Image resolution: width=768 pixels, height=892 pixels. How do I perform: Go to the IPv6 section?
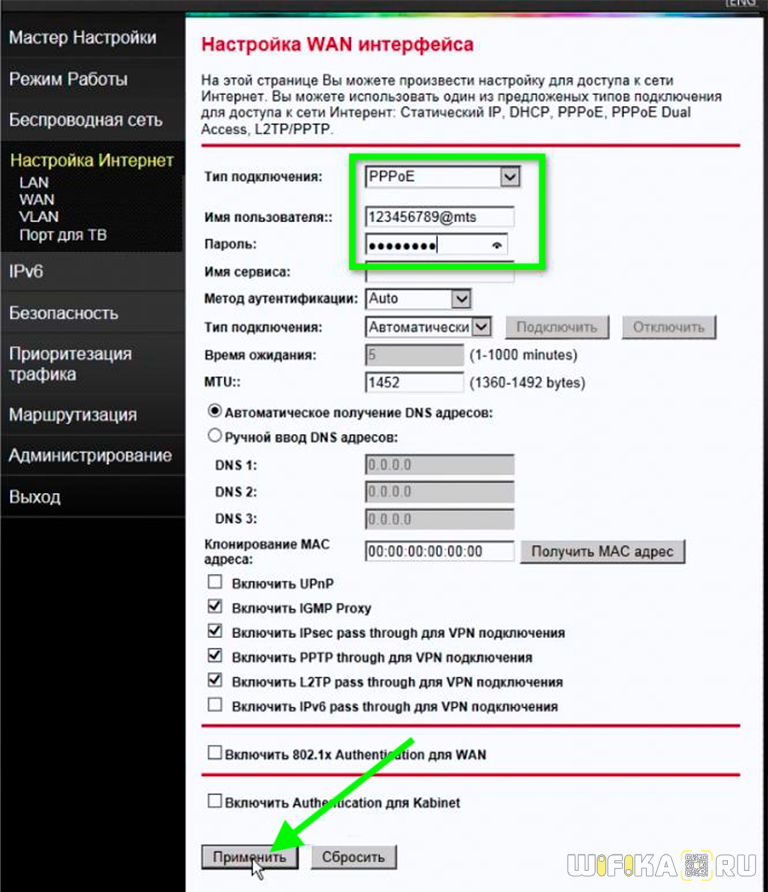[26, 271]
